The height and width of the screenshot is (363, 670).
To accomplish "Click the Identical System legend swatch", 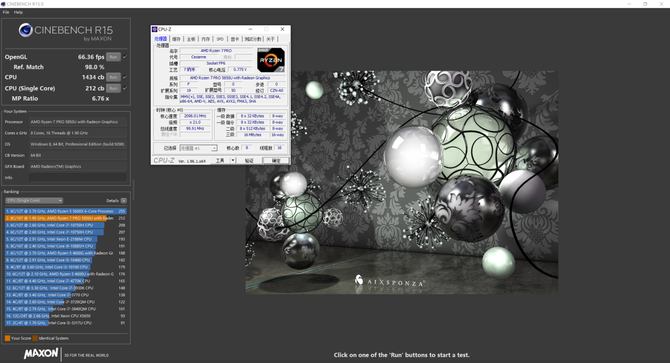I will [35, 338].
